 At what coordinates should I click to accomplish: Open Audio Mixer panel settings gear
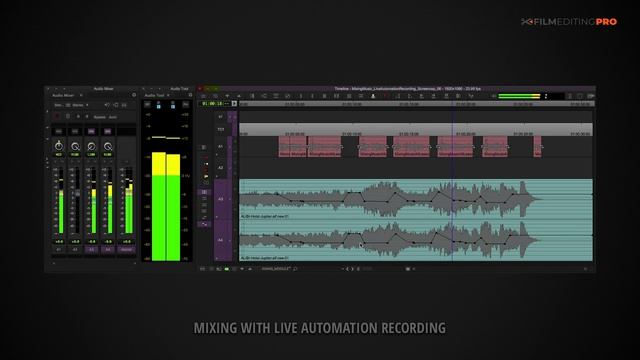[x=134, y=95]
